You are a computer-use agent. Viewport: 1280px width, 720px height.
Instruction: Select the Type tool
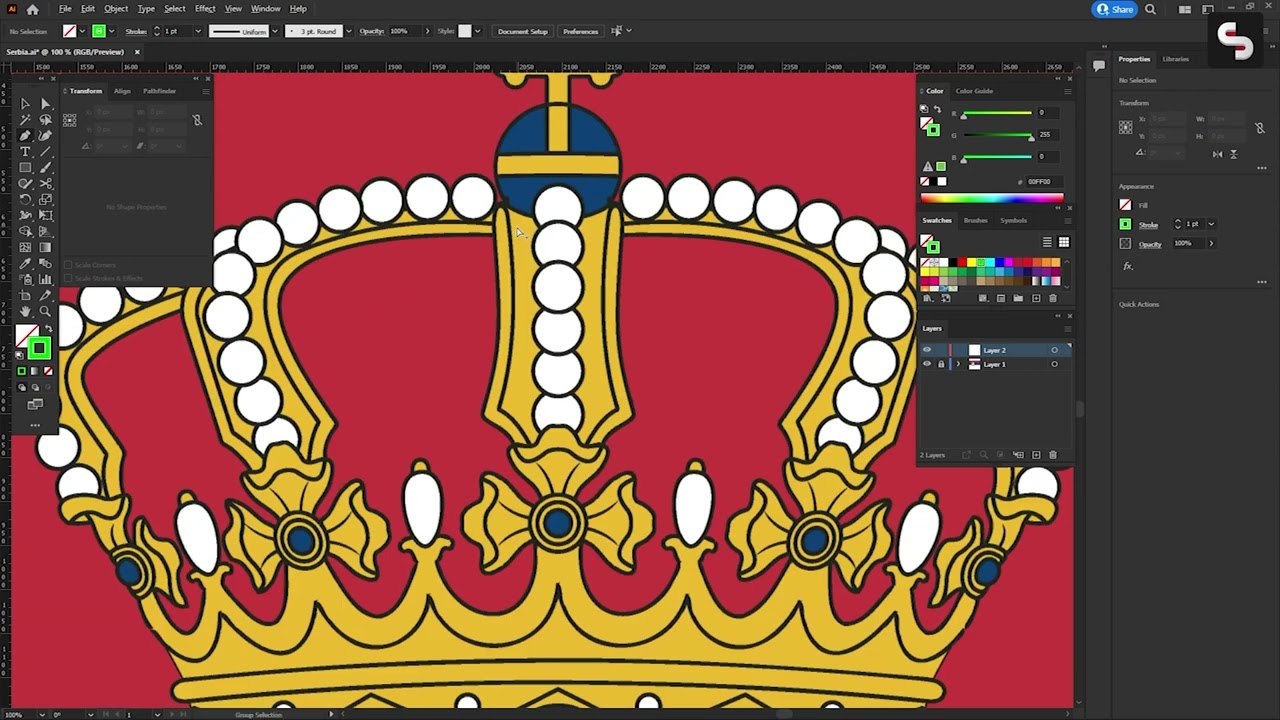click(25, 152)
